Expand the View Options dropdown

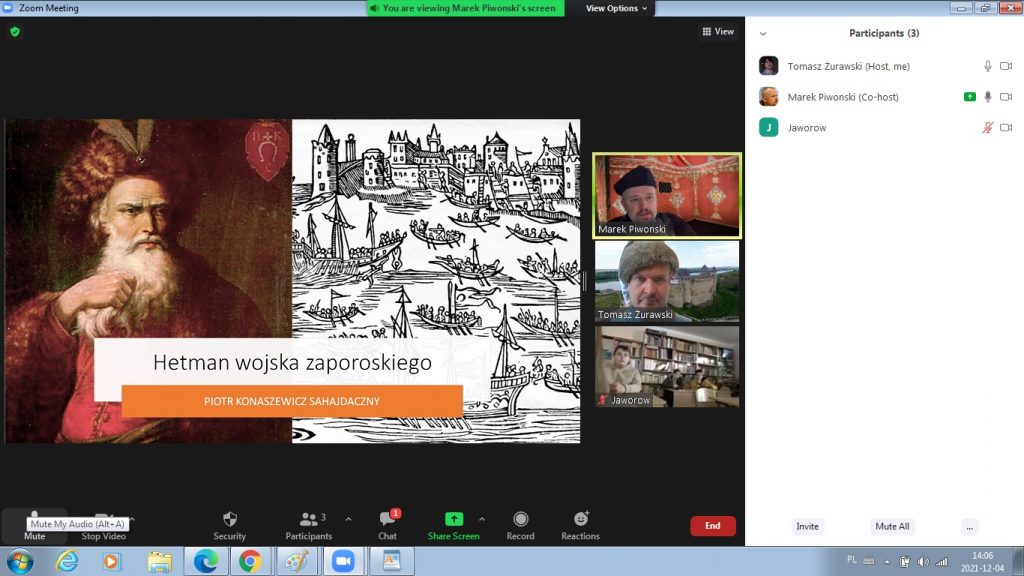tap(616, 8)
